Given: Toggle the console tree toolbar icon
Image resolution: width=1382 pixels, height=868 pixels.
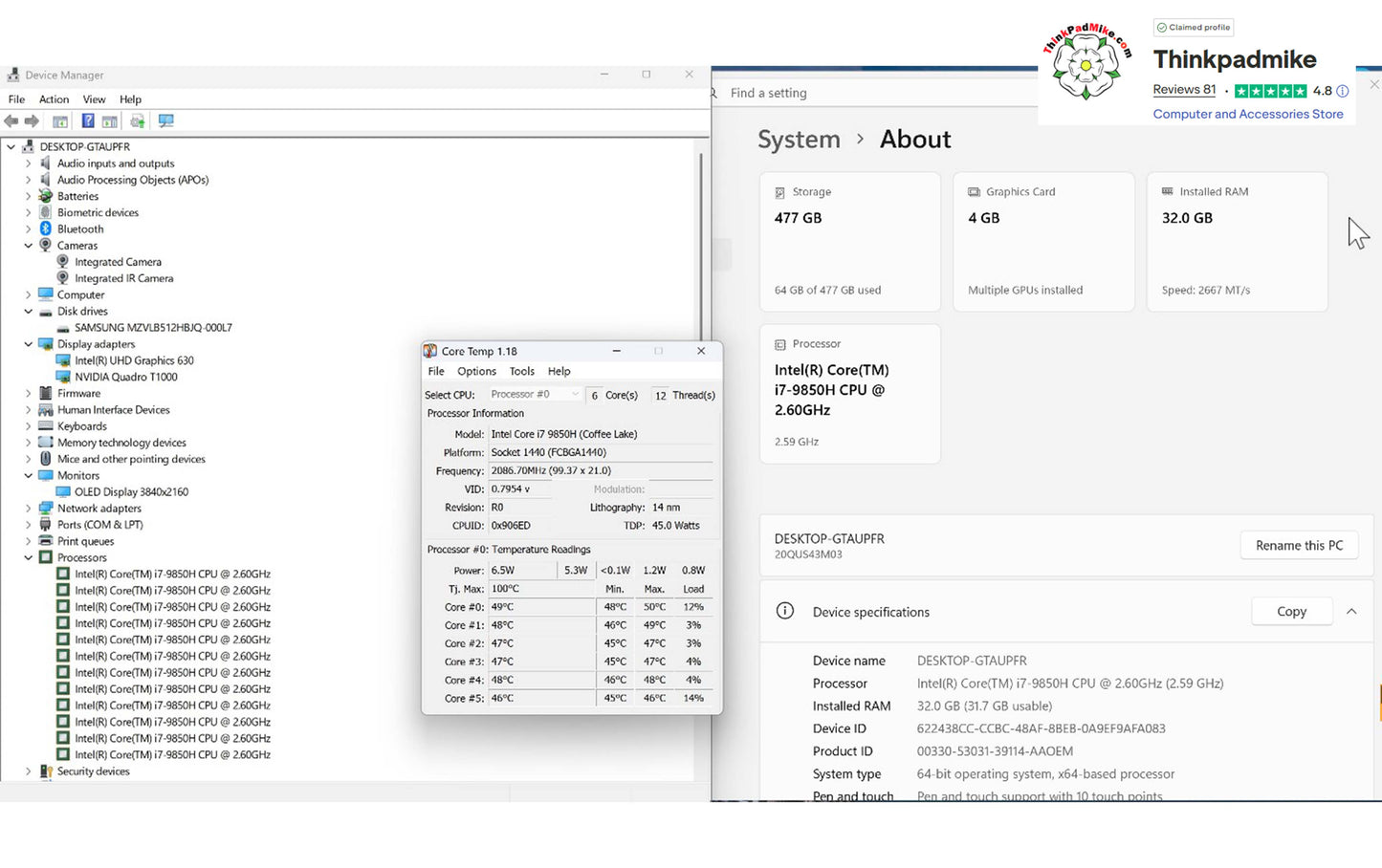Looking at the screenshot, I should (x=60, y=121).
